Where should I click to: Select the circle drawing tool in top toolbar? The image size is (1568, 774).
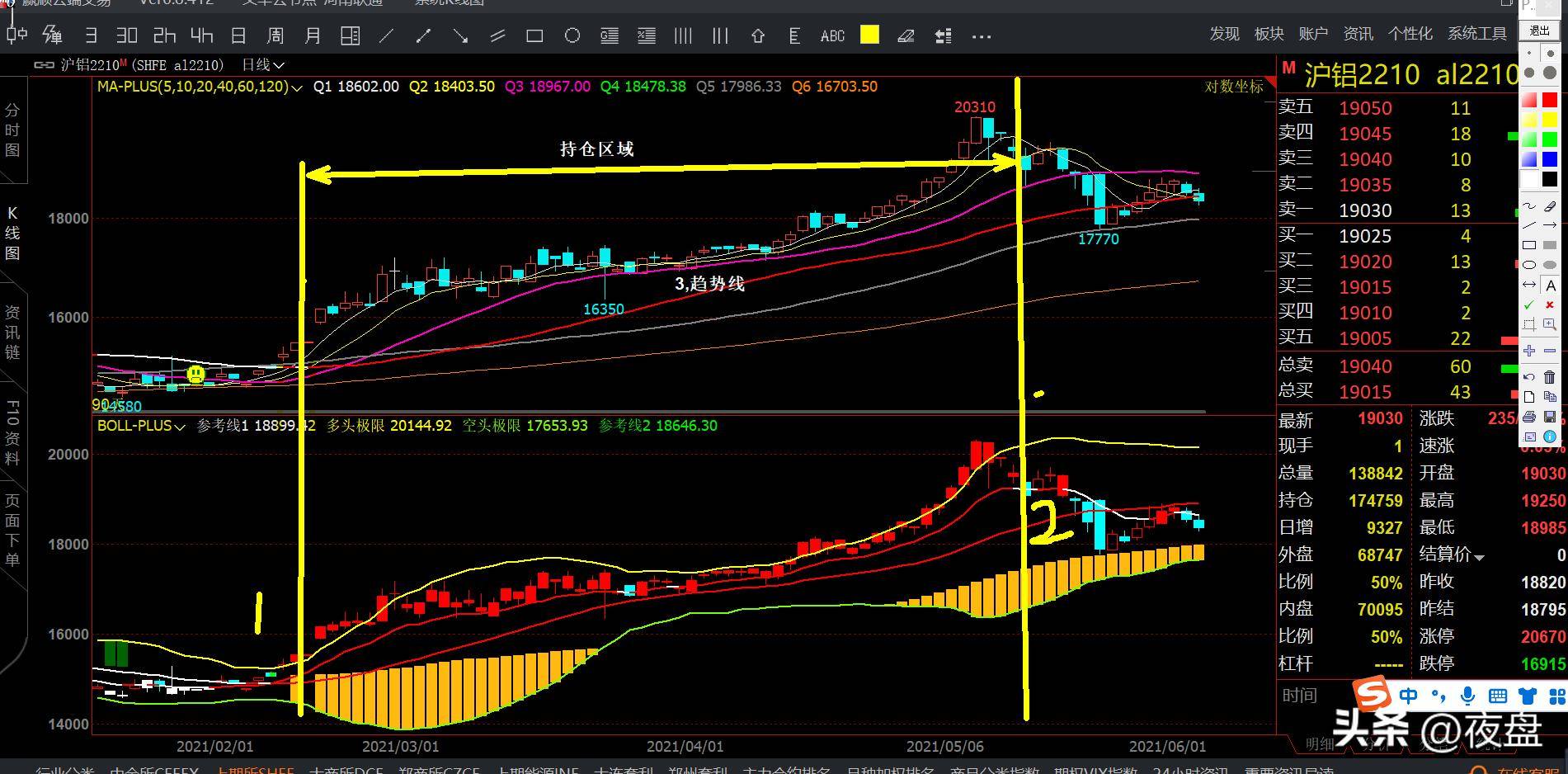click(x=572, y=35)
